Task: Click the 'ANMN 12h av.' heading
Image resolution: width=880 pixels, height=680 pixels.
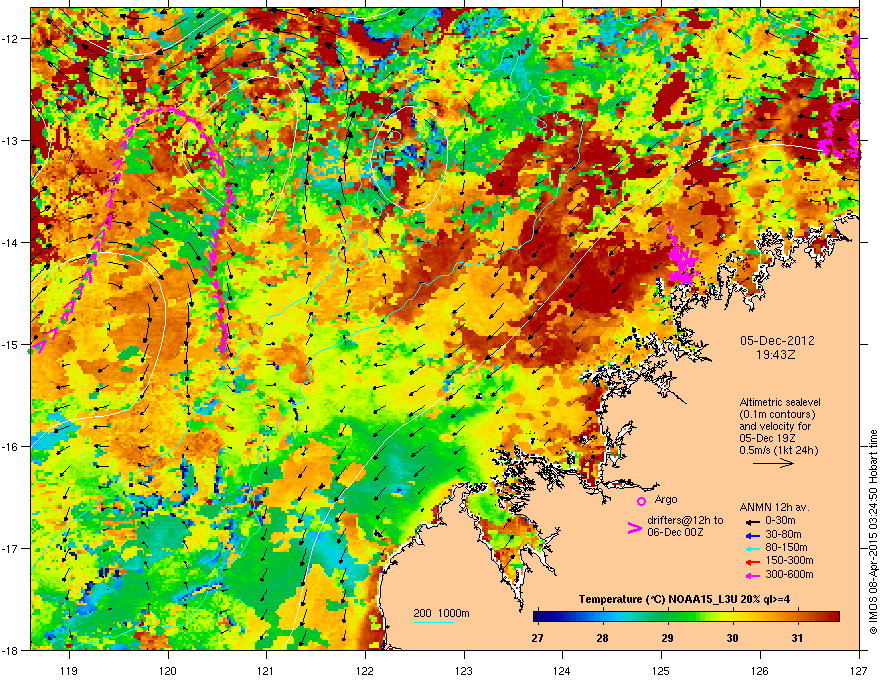Action: (x=774, y=508)
